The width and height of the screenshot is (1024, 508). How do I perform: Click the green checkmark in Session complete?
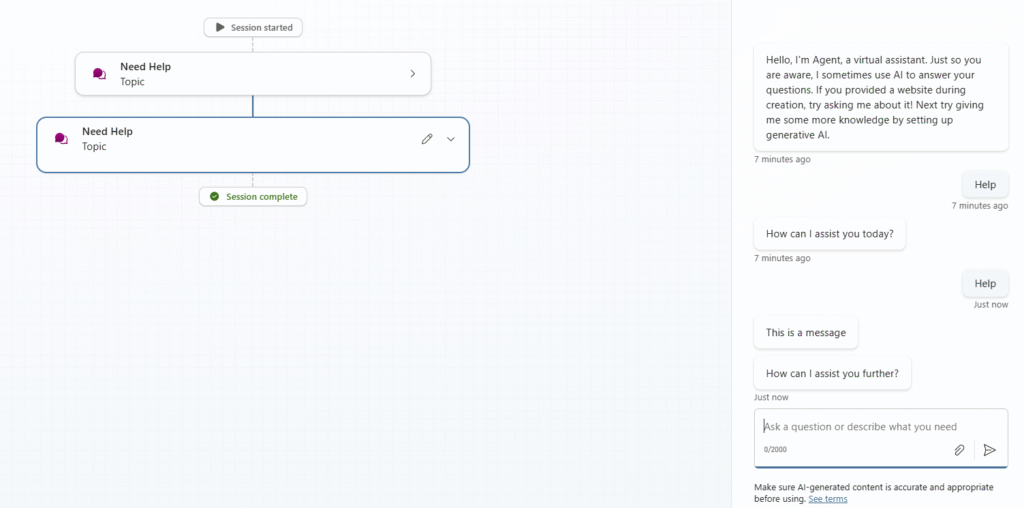214,197
